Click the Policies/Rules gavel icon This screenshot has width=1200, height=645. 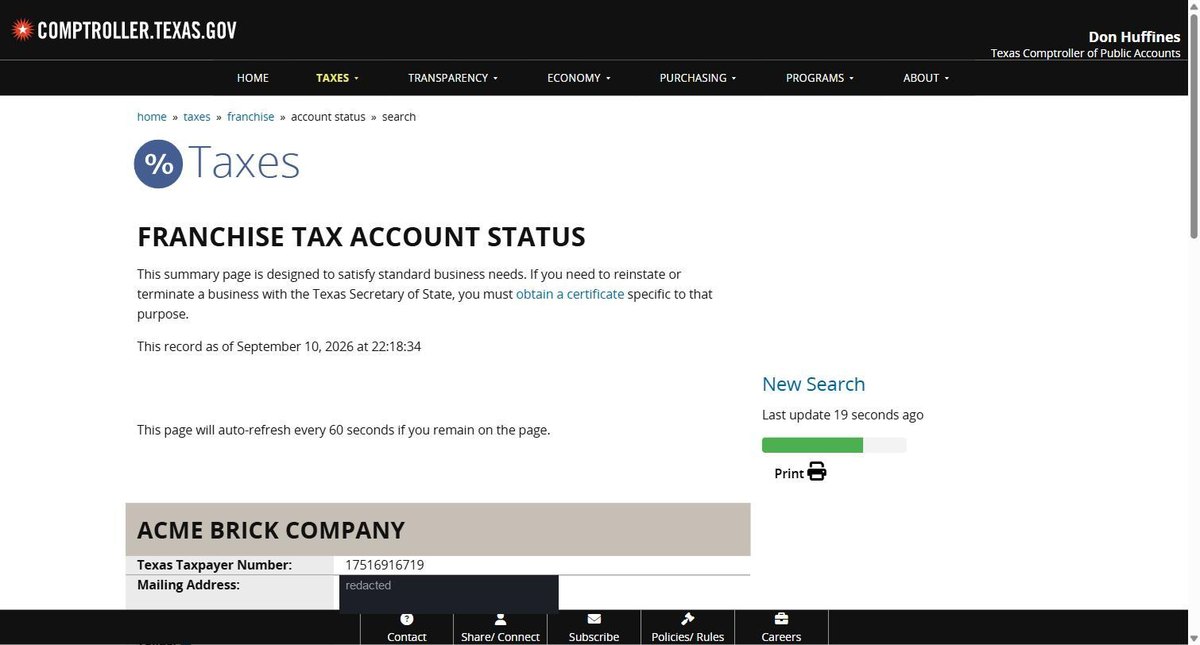click(688, 619)
